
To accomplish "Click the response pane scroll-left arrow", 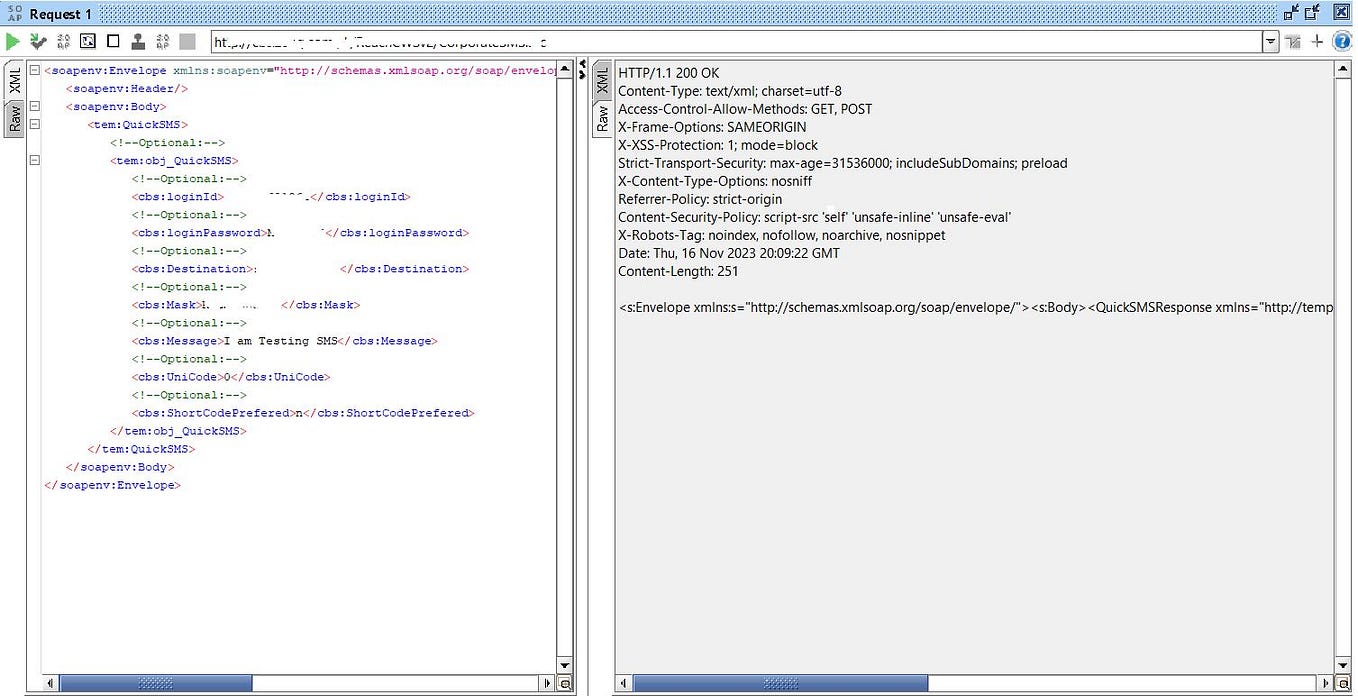I will 624,684.
